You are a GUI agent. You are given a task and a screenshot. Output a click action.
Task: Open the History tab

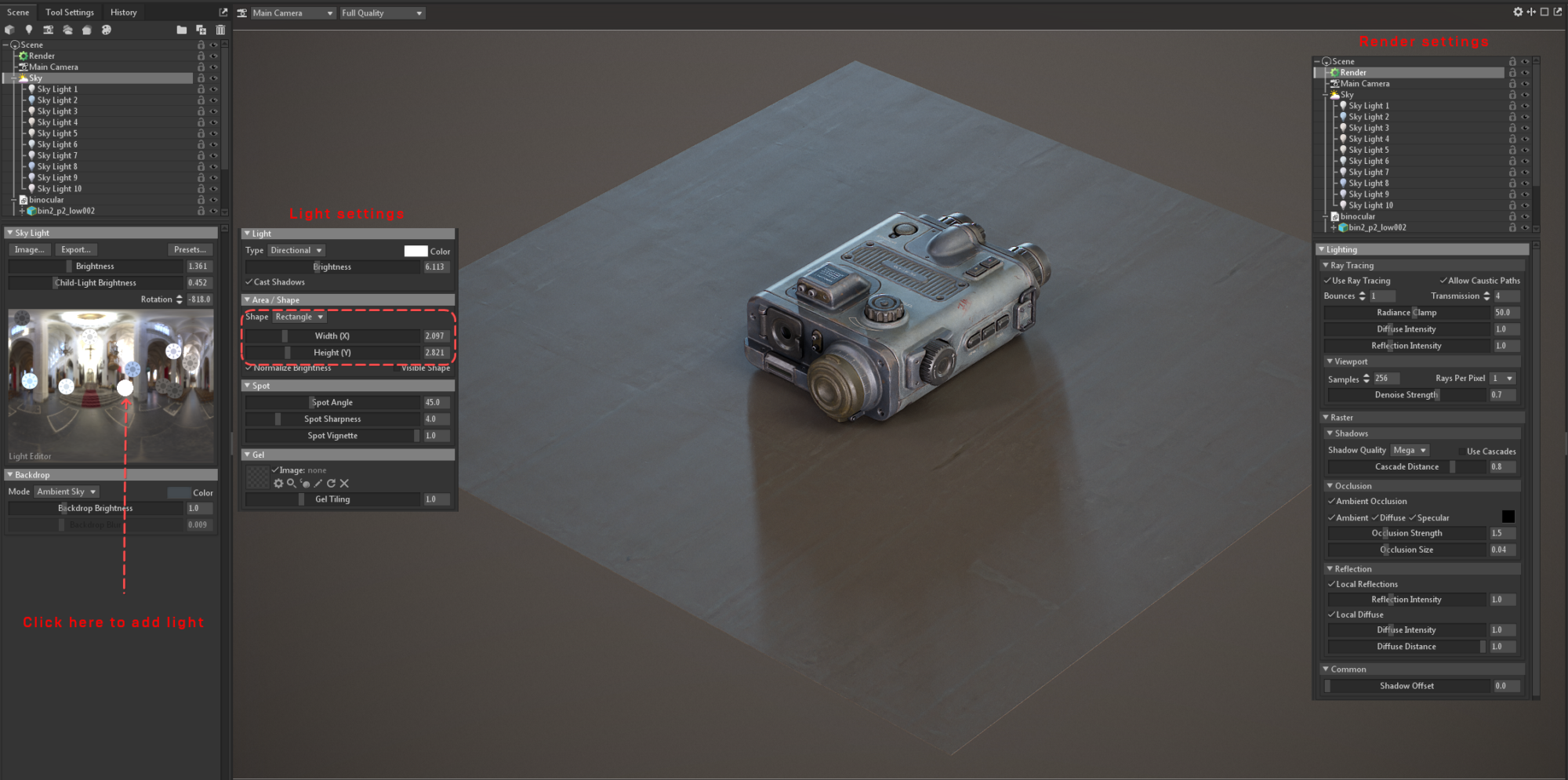tap(123, 12)
